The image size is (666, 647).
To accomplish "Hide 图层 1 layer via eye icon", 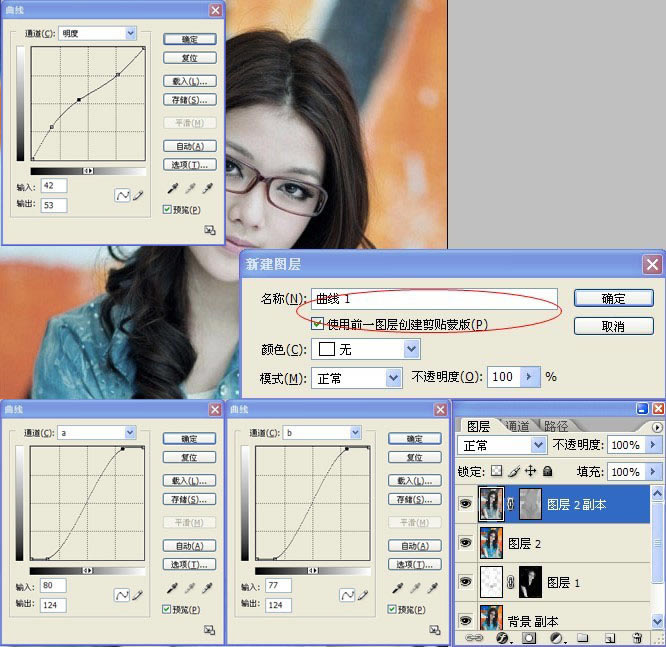I will coord(466,582).
